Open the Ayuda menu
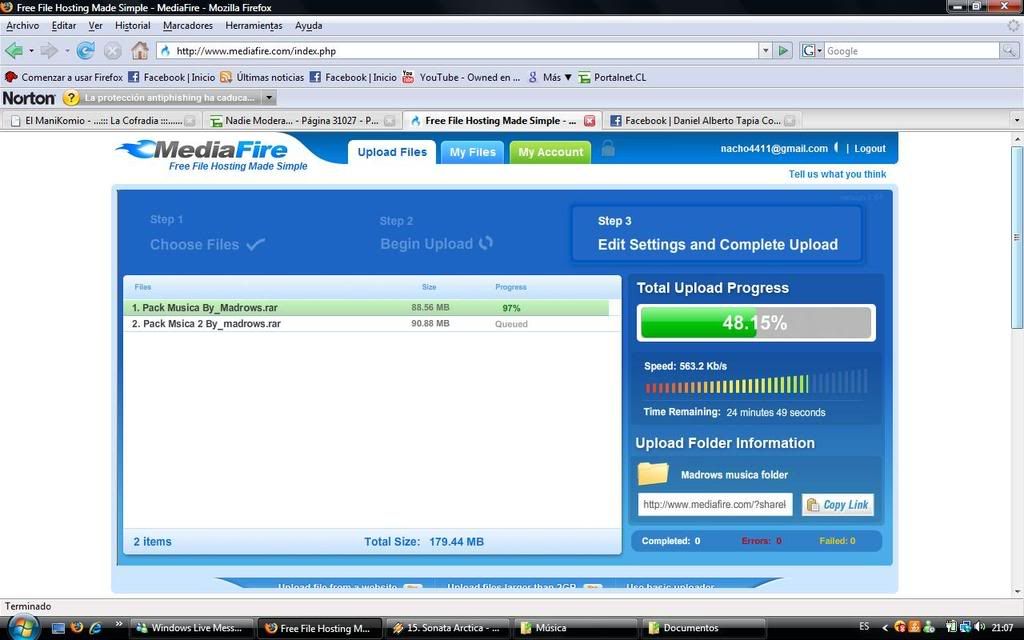Screen dimensions: 1024x640 point(308,25)
